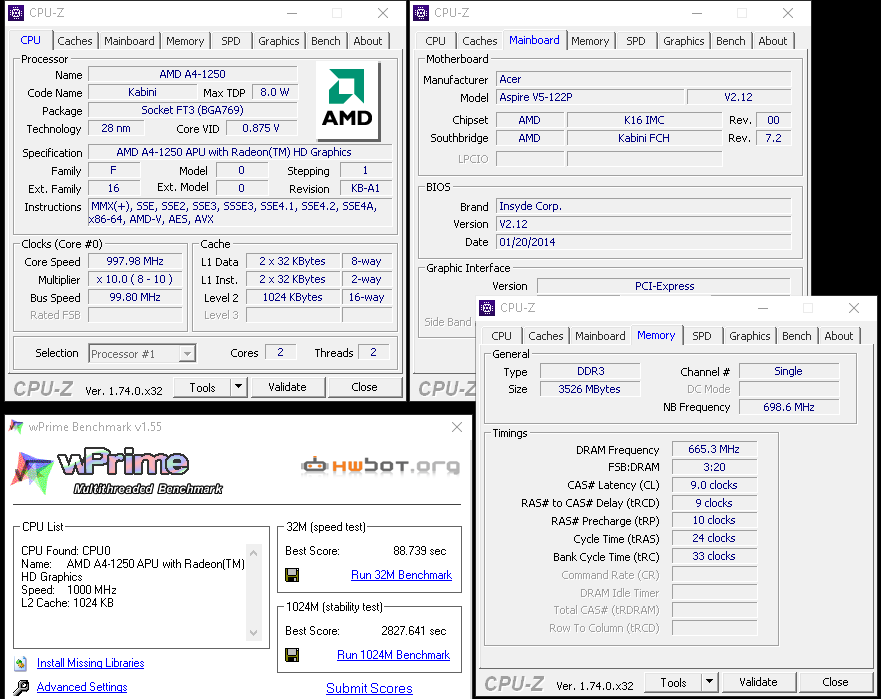Screen dimensions: 881x699
Task: Click the Core Speed value field 997.98 MHz
Action: [135, 261]
